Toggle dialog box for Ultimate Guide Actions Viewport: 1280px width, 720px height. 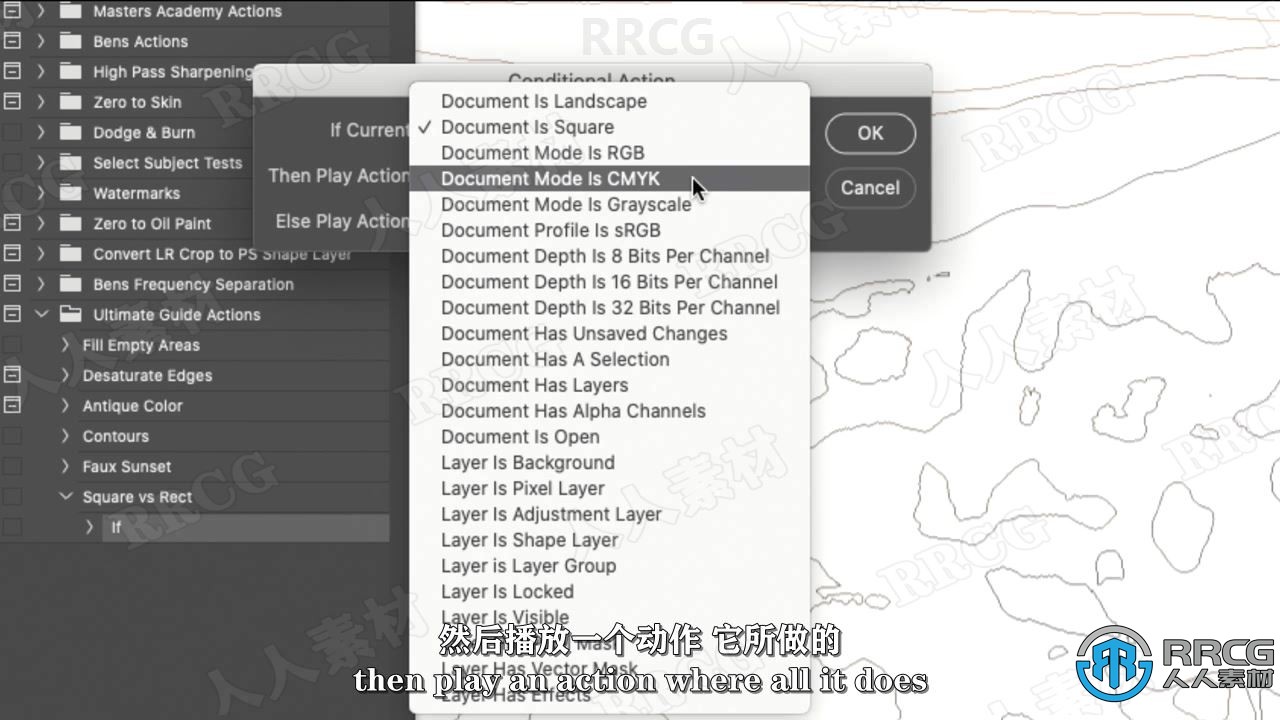coord(12,315)
